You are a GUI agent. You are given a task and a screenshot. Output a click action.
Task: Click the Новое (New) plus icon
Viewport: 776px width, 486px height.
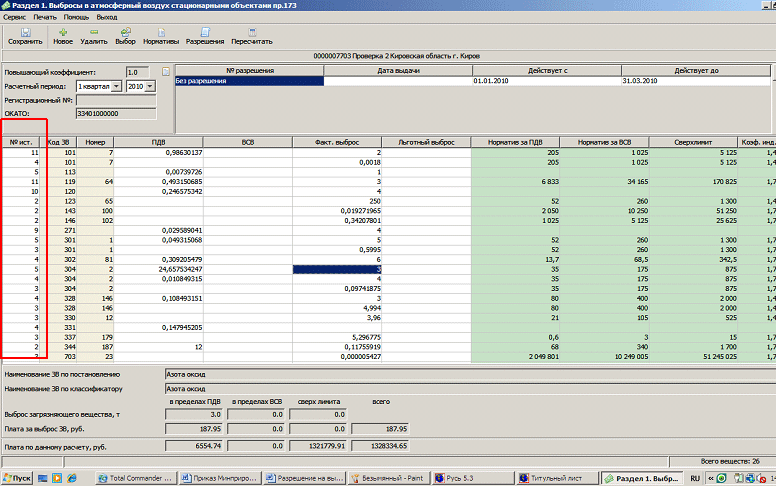63,33
